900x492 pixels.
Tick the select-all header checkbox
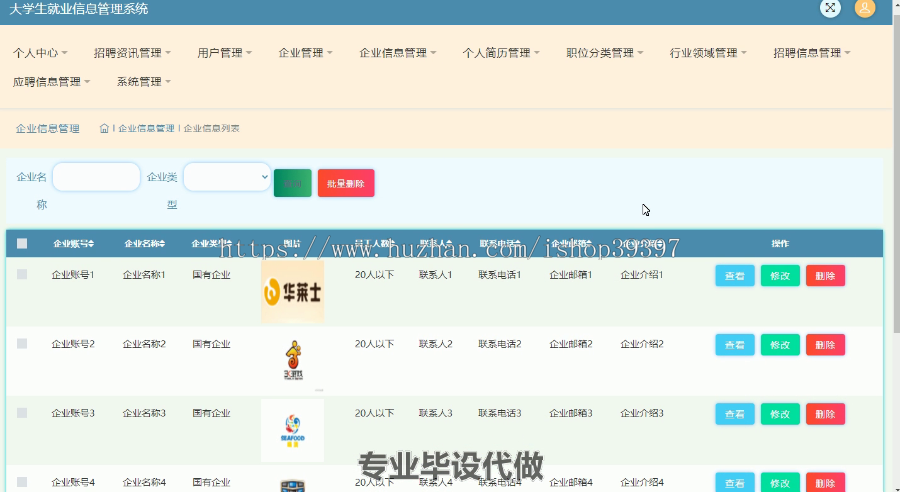point(22,243)
